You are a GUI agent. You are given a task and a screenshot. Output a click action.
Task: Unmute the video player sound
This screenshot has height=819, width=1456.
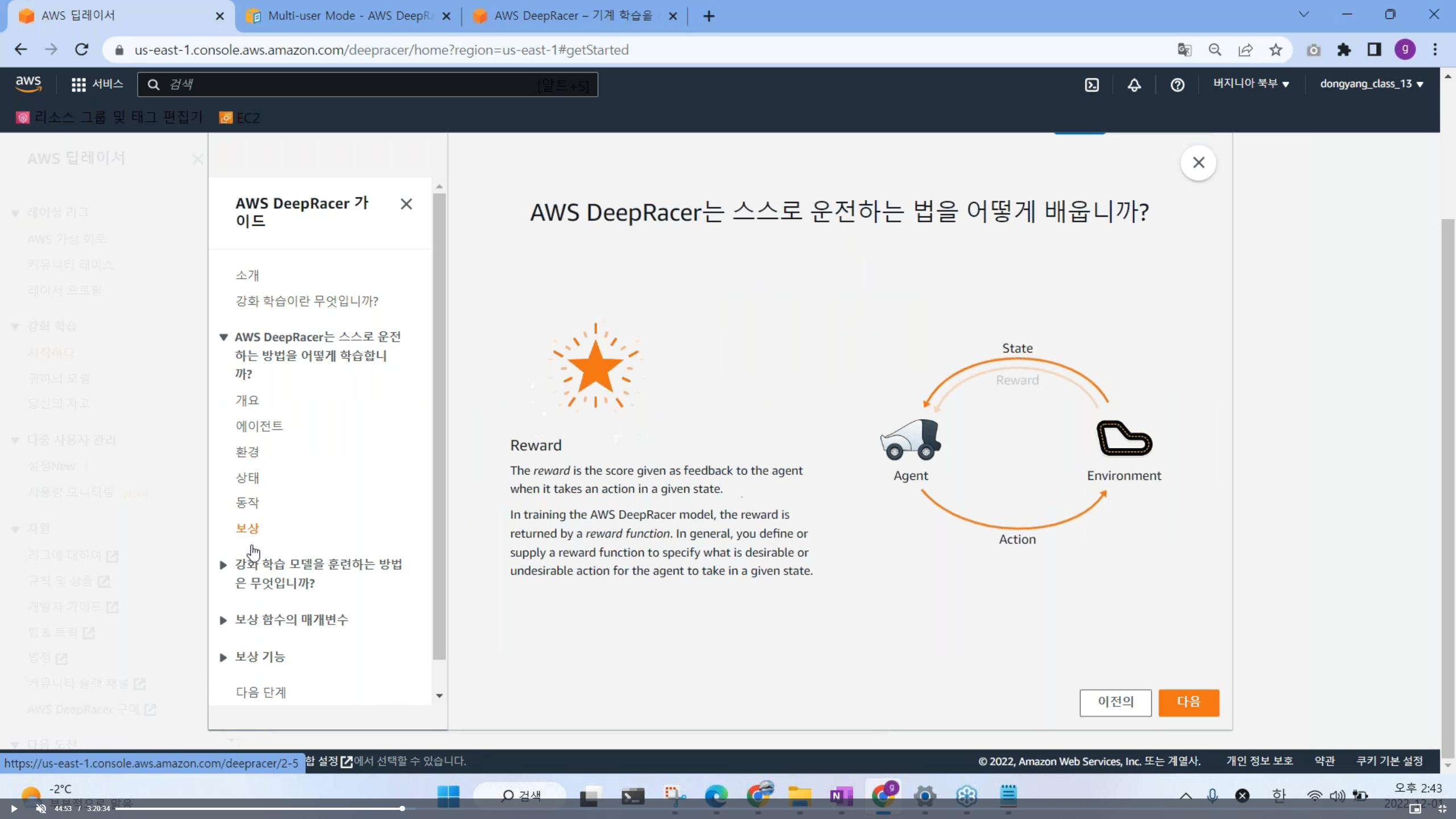pos(41,808)
